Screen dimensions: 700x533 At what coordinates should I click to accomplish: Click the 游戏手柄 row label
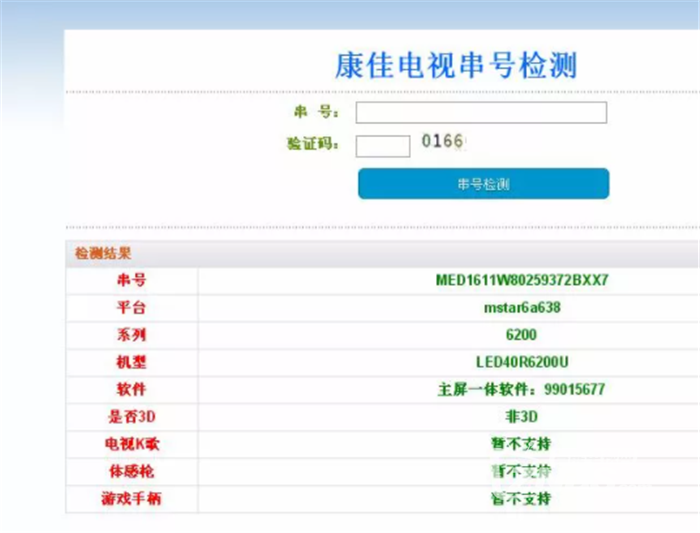[x=131, y=498]
